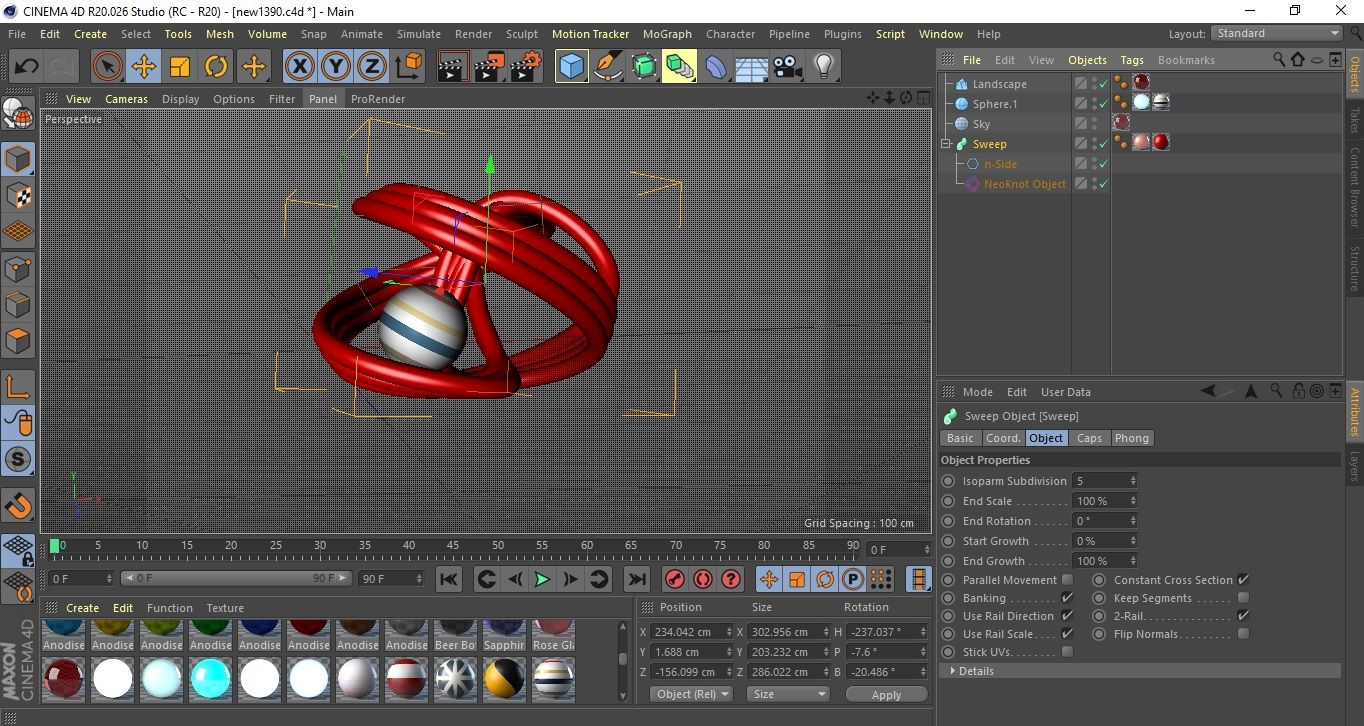Click the timeline preview range slider
This screenshot has width=1364, height=726.
pyautogui.click(x=237, y=578)
